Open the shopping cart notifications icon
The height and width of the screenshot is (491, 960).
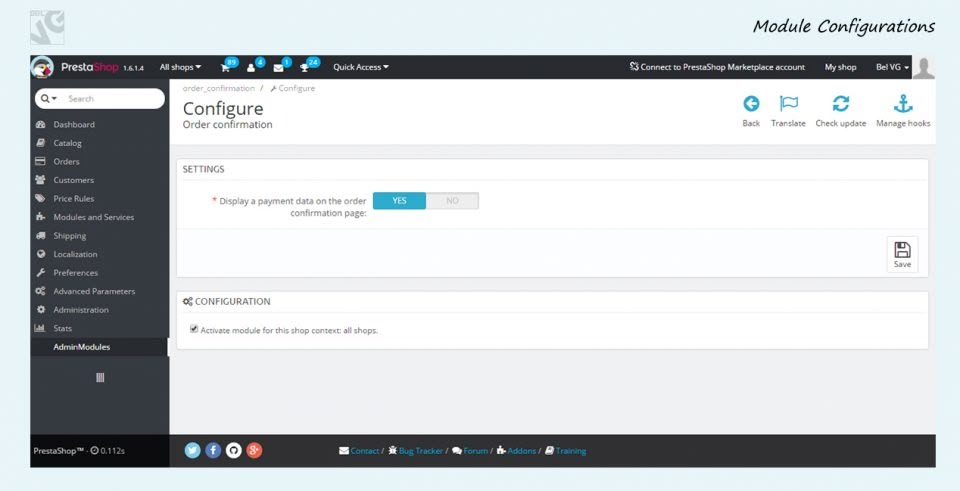tap(226, 67)
